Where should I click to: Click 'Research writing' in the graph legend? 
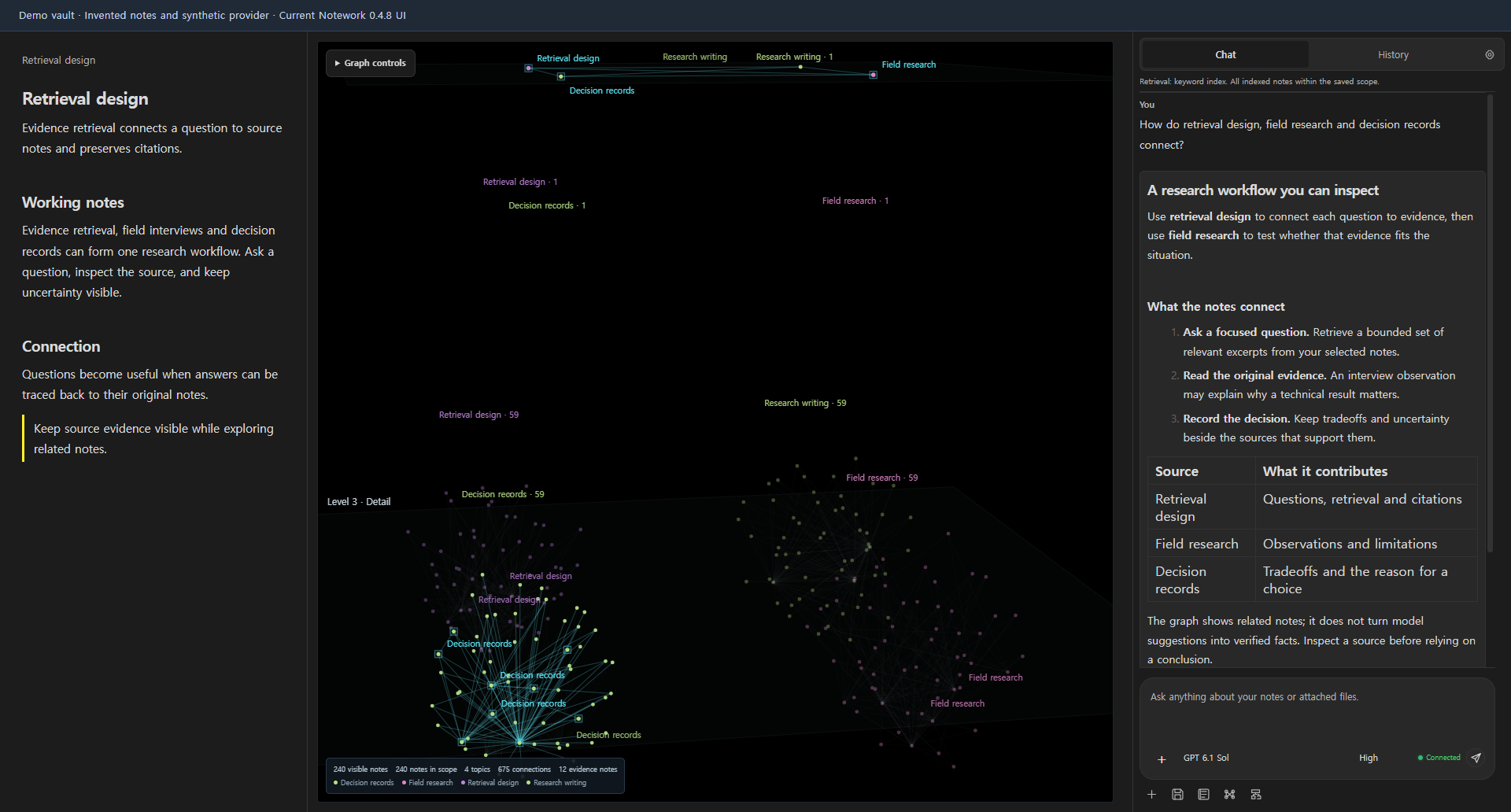tap(560, 783)
